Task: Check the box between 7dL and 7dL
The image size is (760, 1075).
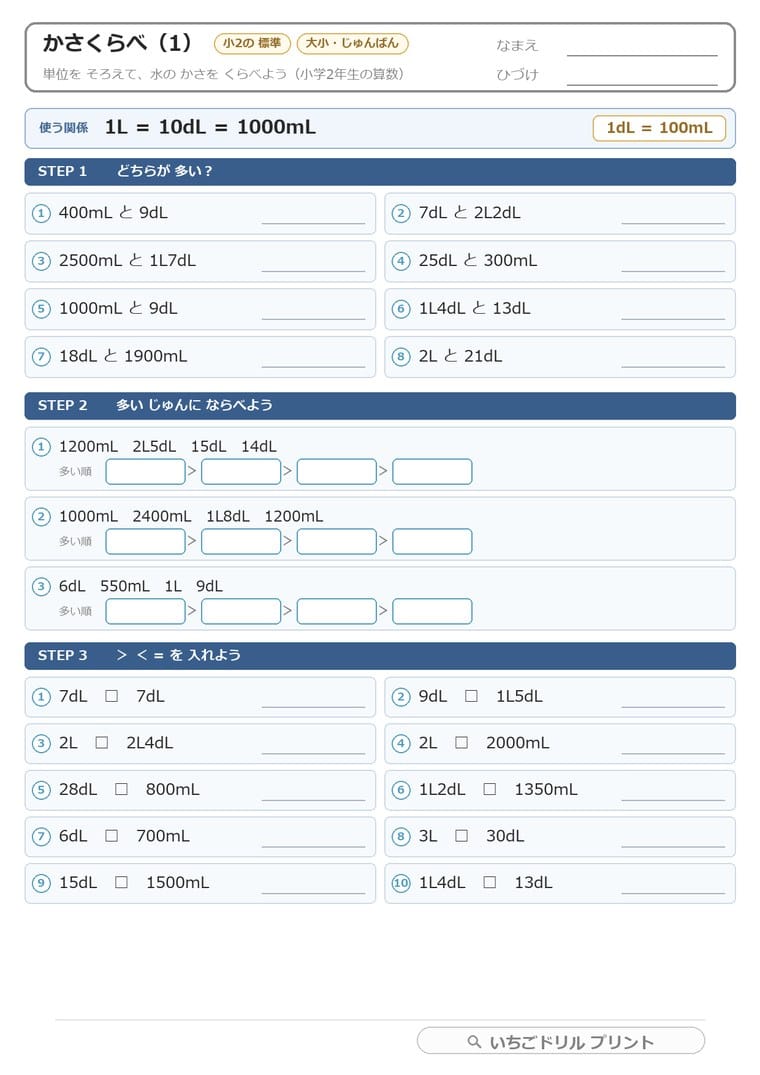Action: tap(112, 696)
